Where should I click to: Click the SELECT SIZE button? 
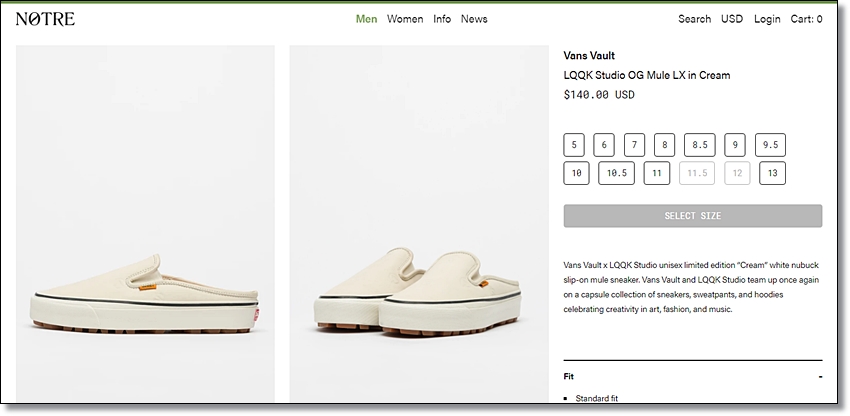pyautogui.click(x=693, y=216)
